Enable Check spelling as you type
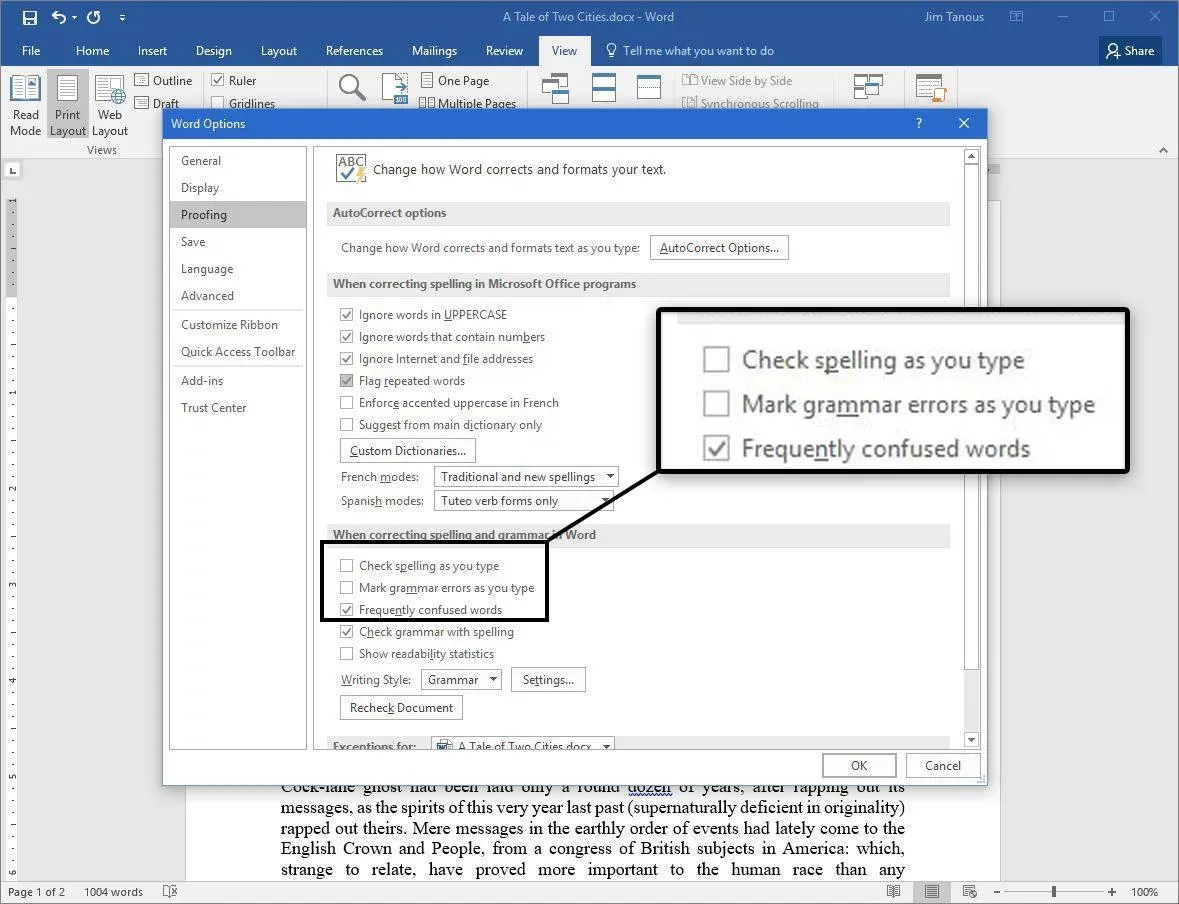The height and width of the screenshot is (904, 1179). tap(346, 565)
